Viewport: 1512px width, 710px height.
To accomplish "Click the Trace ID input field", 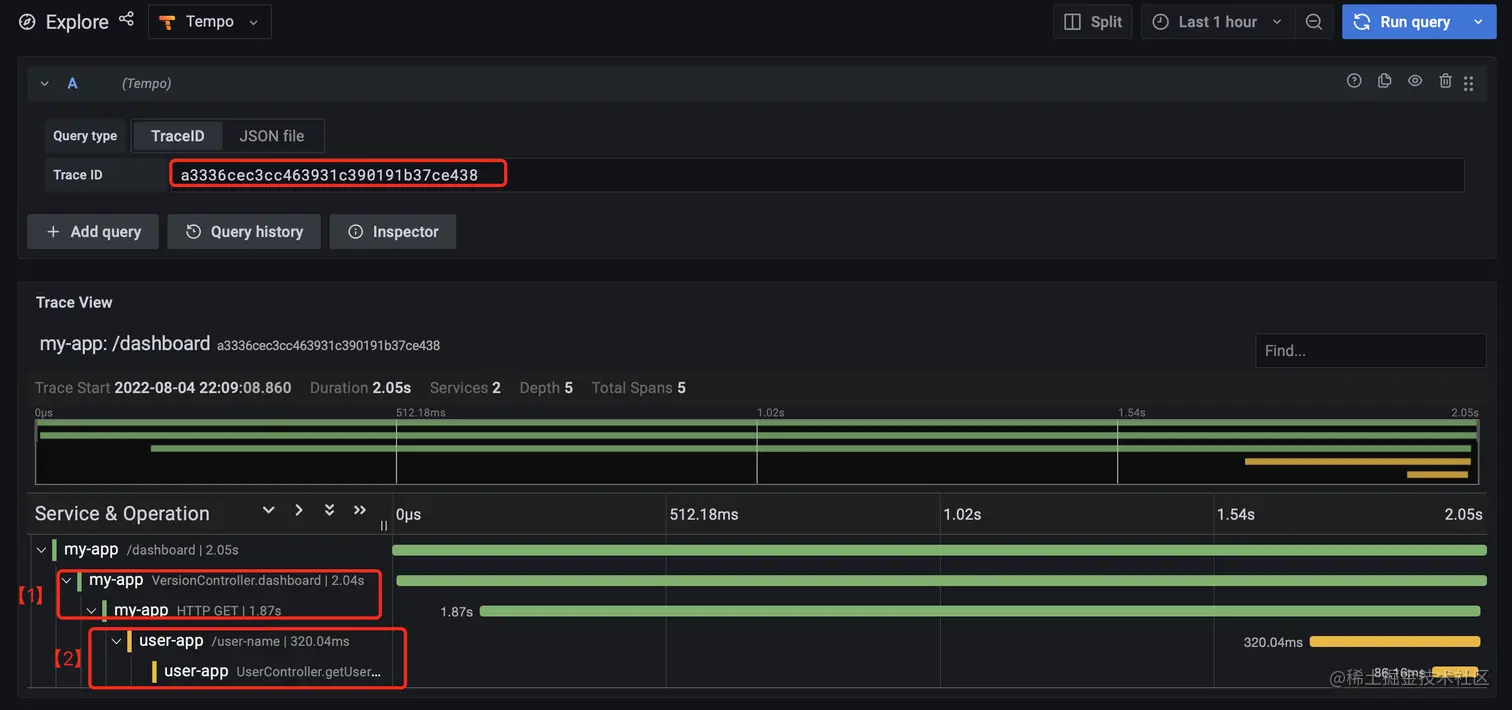I will coord(816,175).
